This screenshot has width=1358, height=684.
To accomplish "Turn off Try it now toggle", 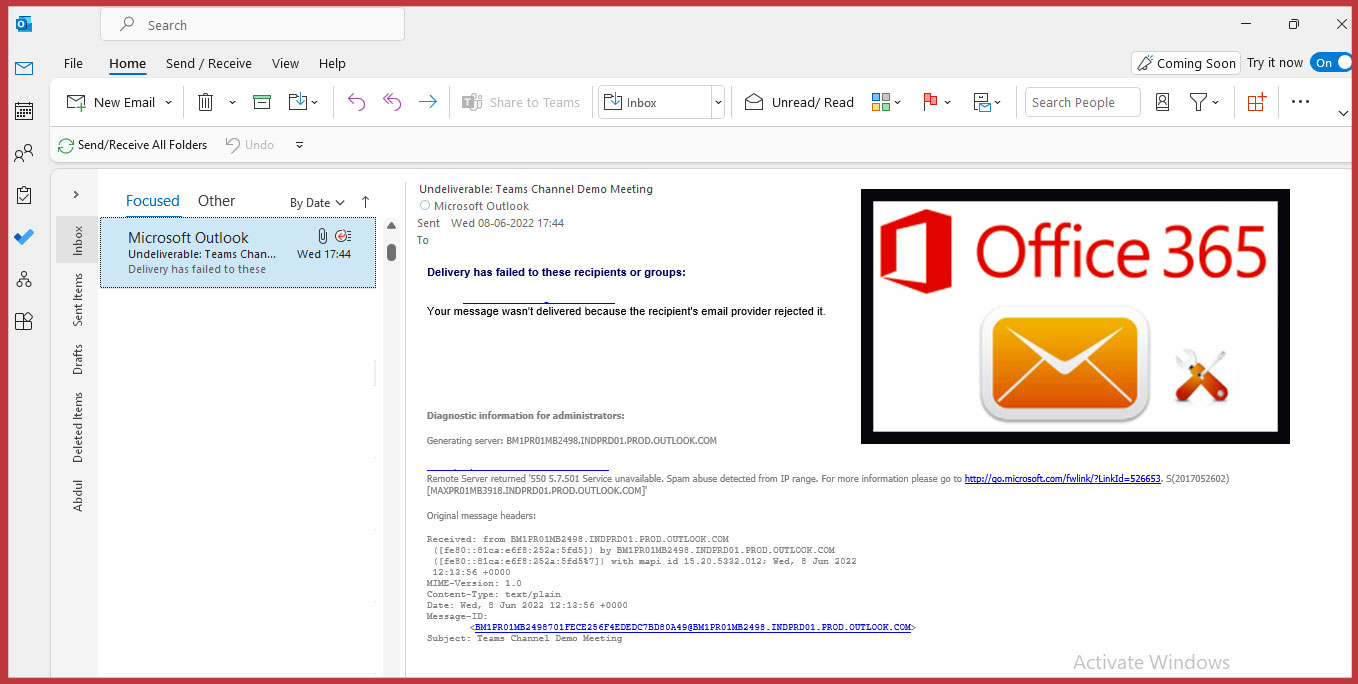I will [1331, 63].
